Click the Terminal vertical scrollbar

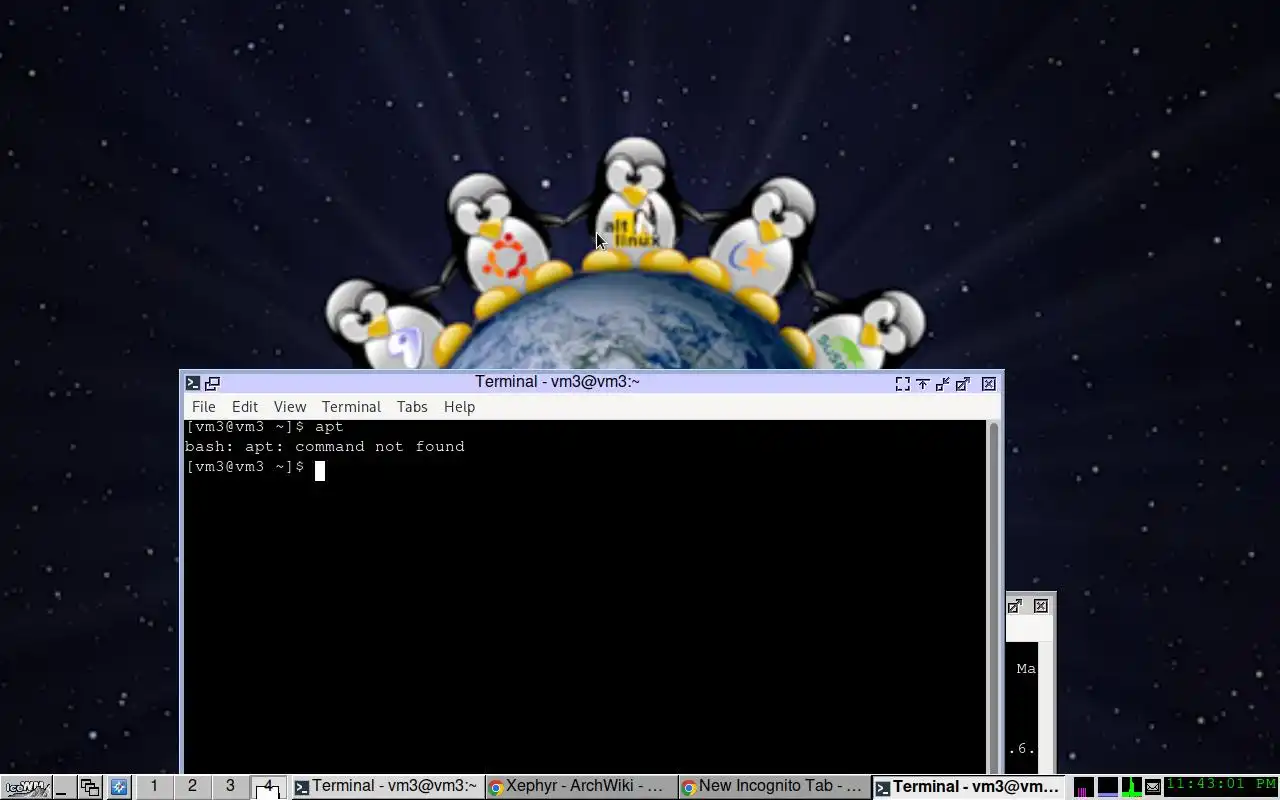coord(993,597)
